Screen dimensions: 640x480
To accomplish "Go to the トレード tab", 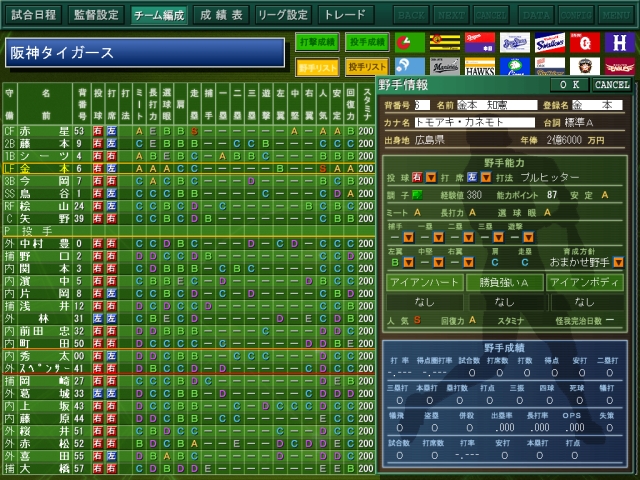I will (x=345, y=15).
